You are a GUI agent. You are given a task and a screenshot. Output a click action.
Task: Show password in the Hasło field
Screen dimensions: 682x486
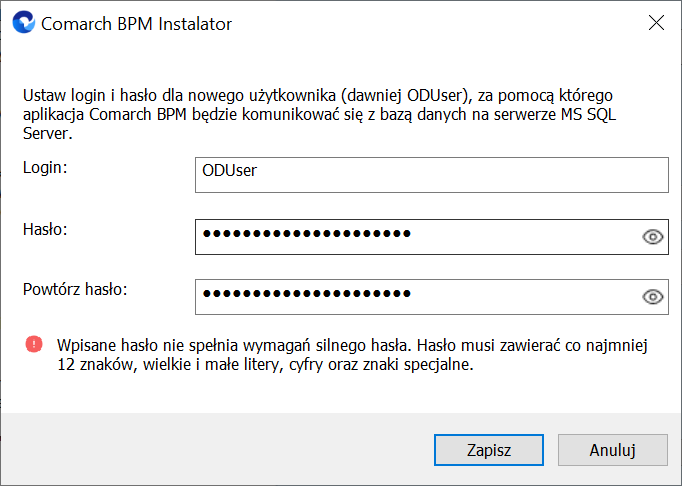[x=652, y=237]
